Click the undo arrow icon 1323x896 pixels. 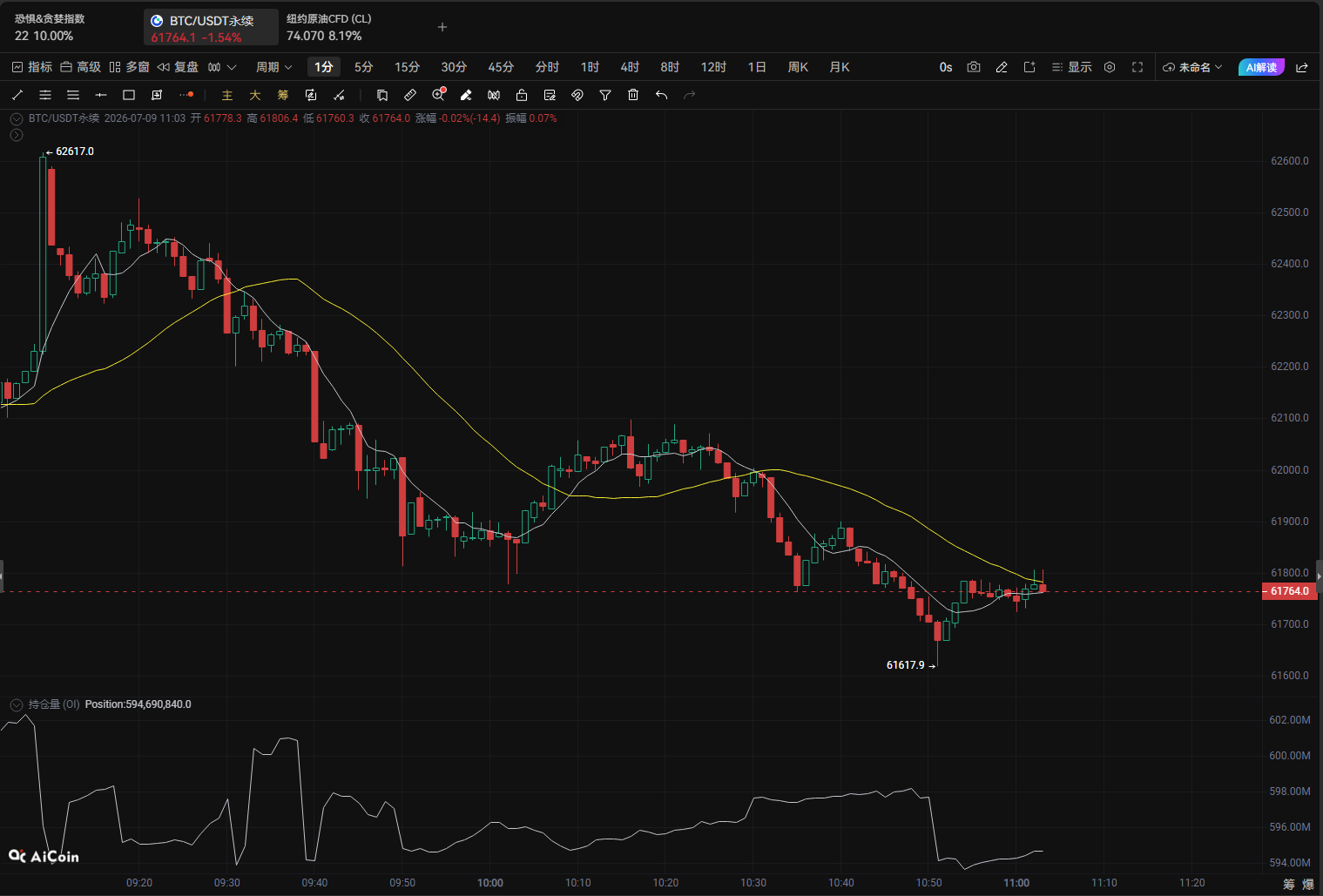(661, 95)
